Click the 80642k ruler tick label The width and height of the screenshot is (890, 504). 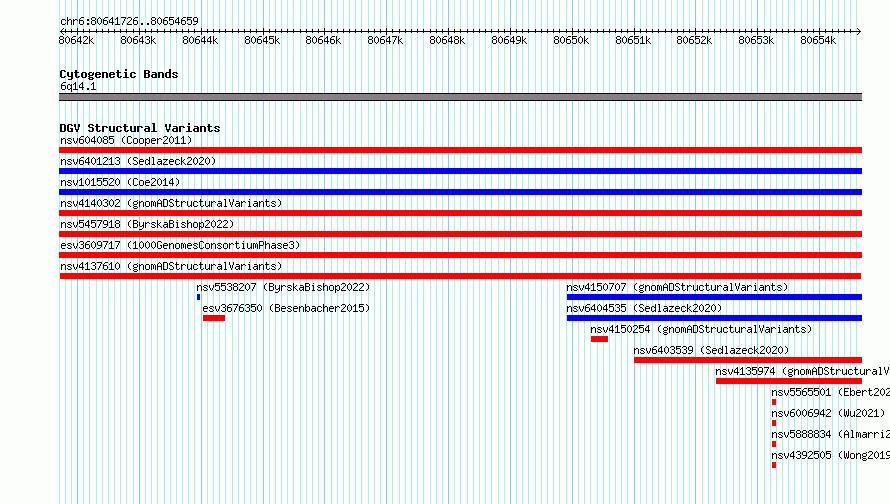pos(76,40)
